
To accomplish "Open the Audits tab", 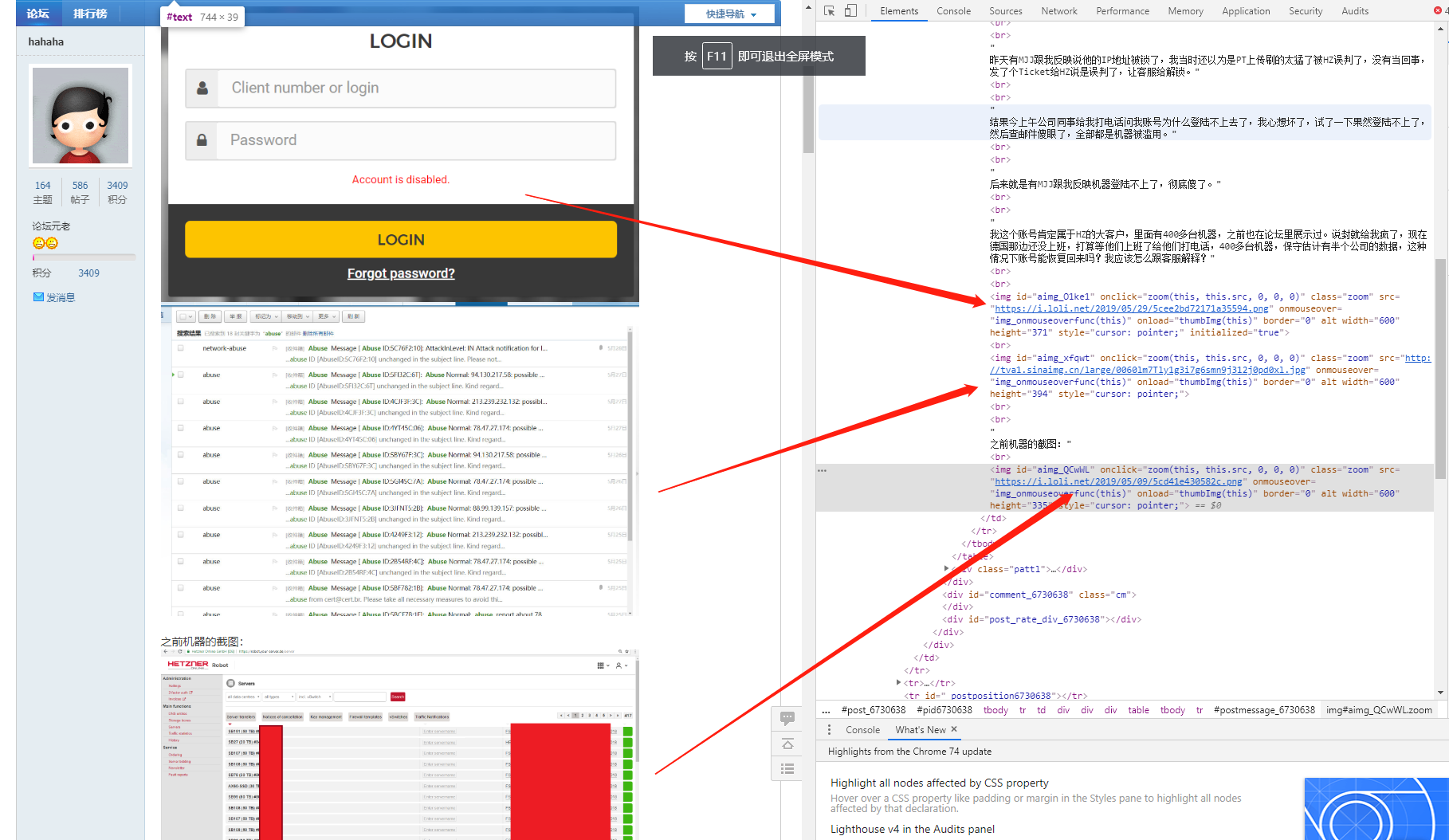I will click(x=1355, y=11).
